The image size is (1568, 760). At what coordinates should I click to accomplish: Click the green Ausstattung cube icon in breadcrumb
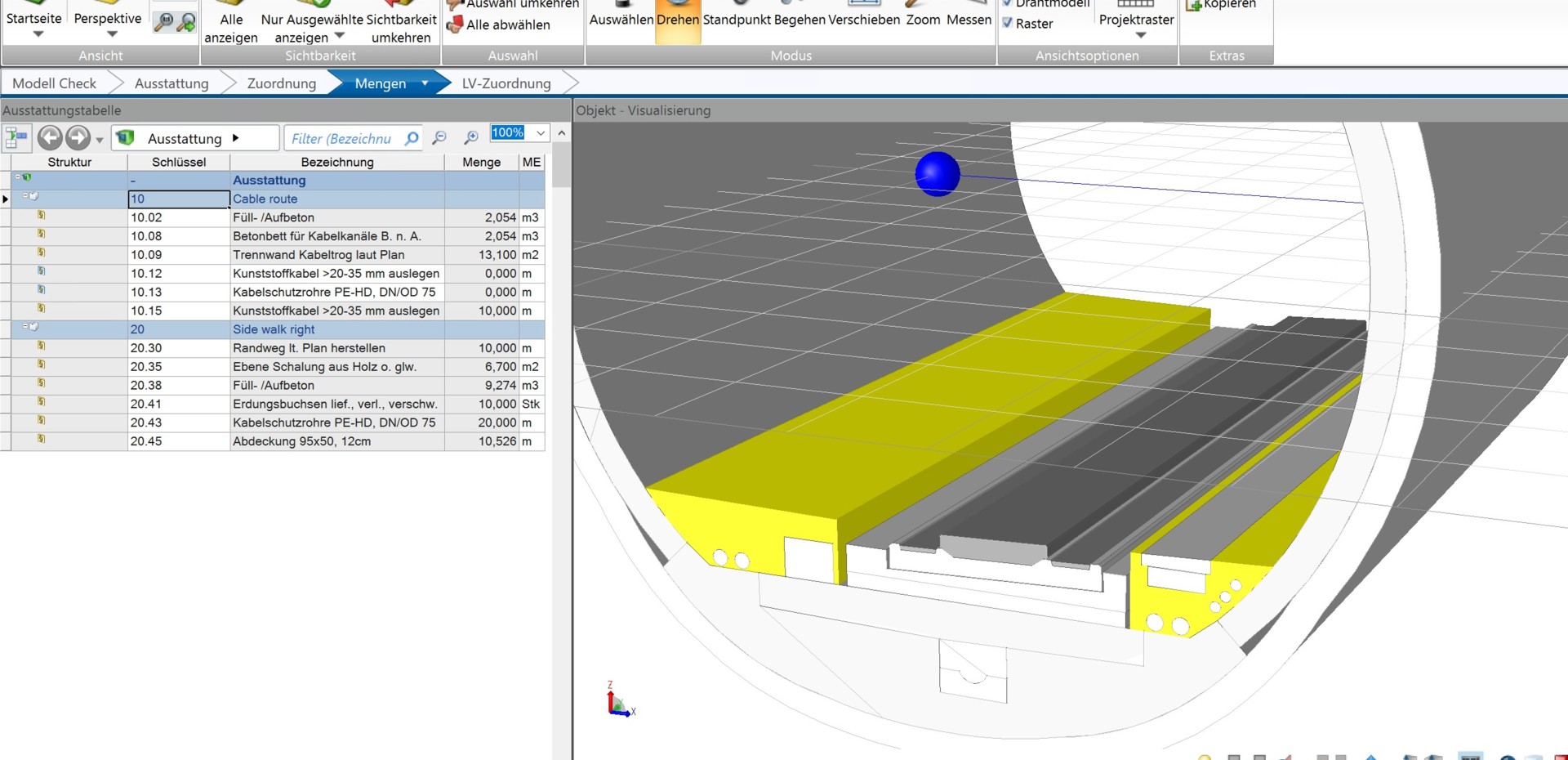tap(125, 138)
